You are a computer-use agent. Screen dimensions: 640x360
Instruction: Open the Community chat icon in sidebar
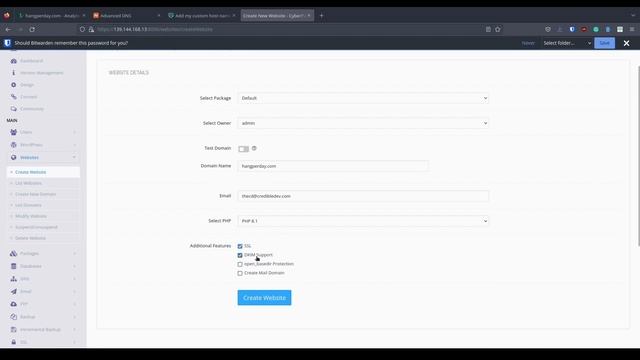[13, 109]
